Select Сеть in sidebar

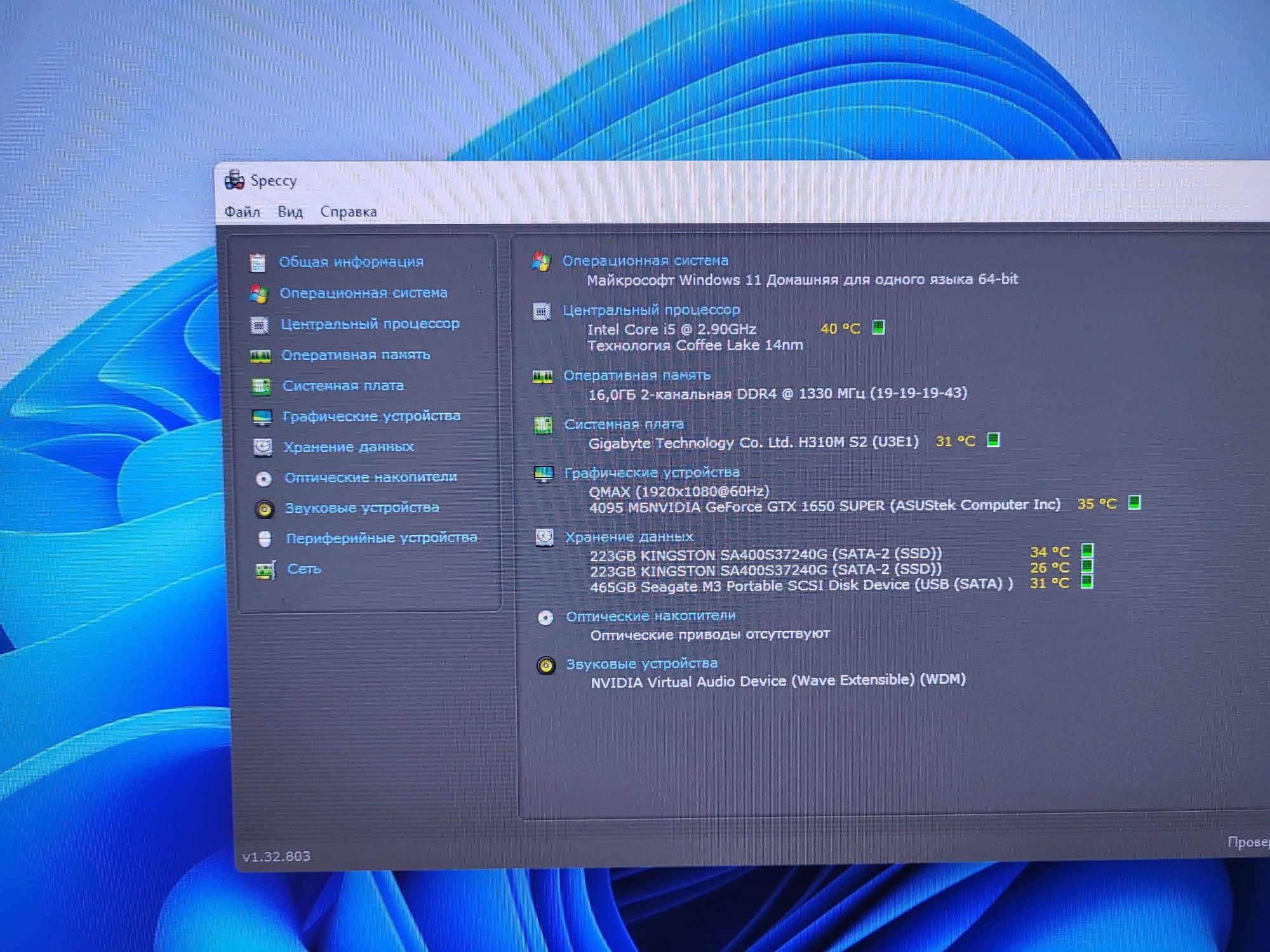pyautogui.click(x=304, y=569)
